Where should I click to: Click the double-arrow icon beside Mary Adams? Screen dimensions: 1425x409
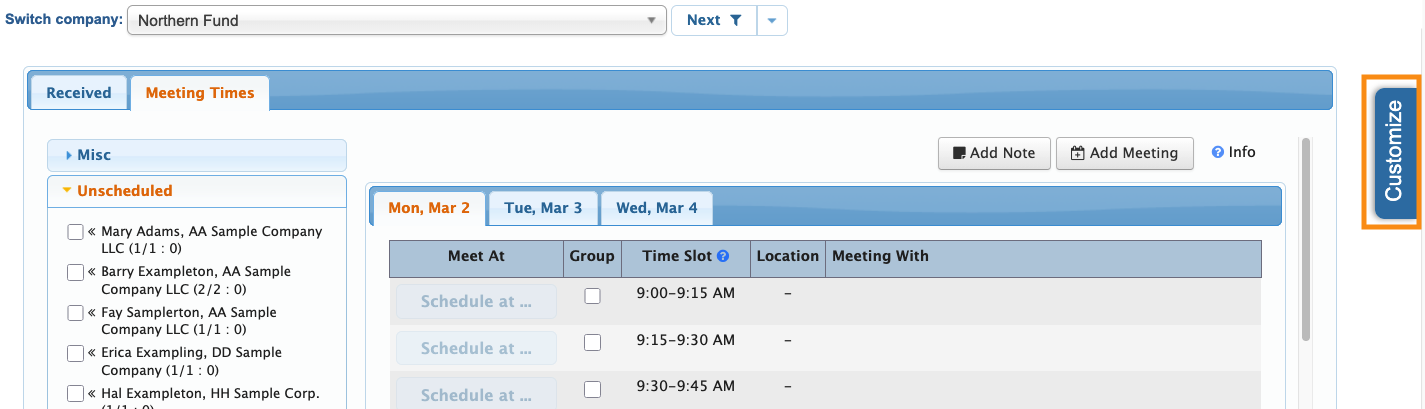tap(92, 231)
